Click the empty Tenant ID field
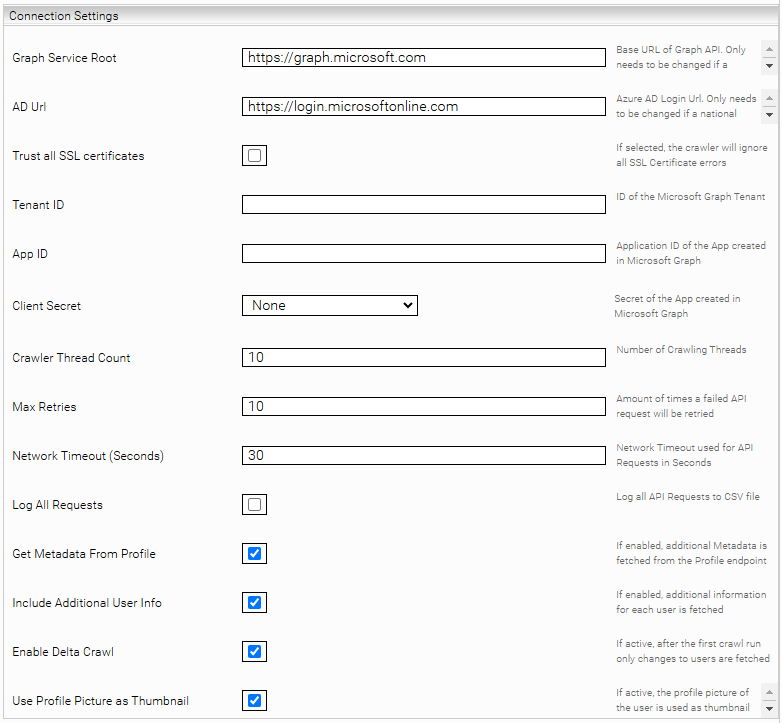Screen dimensions: 782x723 click(x=423, y=205)
